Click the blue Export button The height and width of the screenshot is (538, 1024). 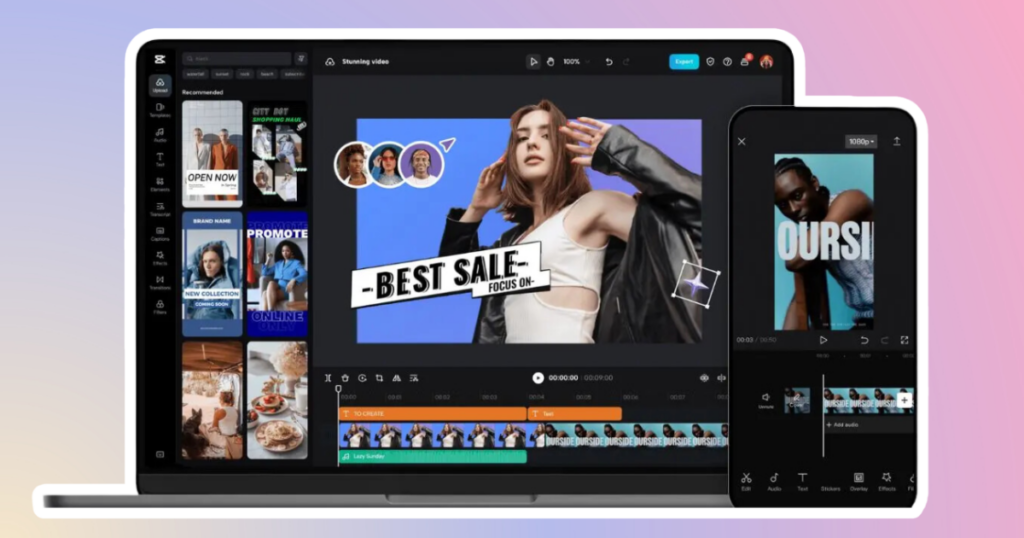[x=684, y=62]
